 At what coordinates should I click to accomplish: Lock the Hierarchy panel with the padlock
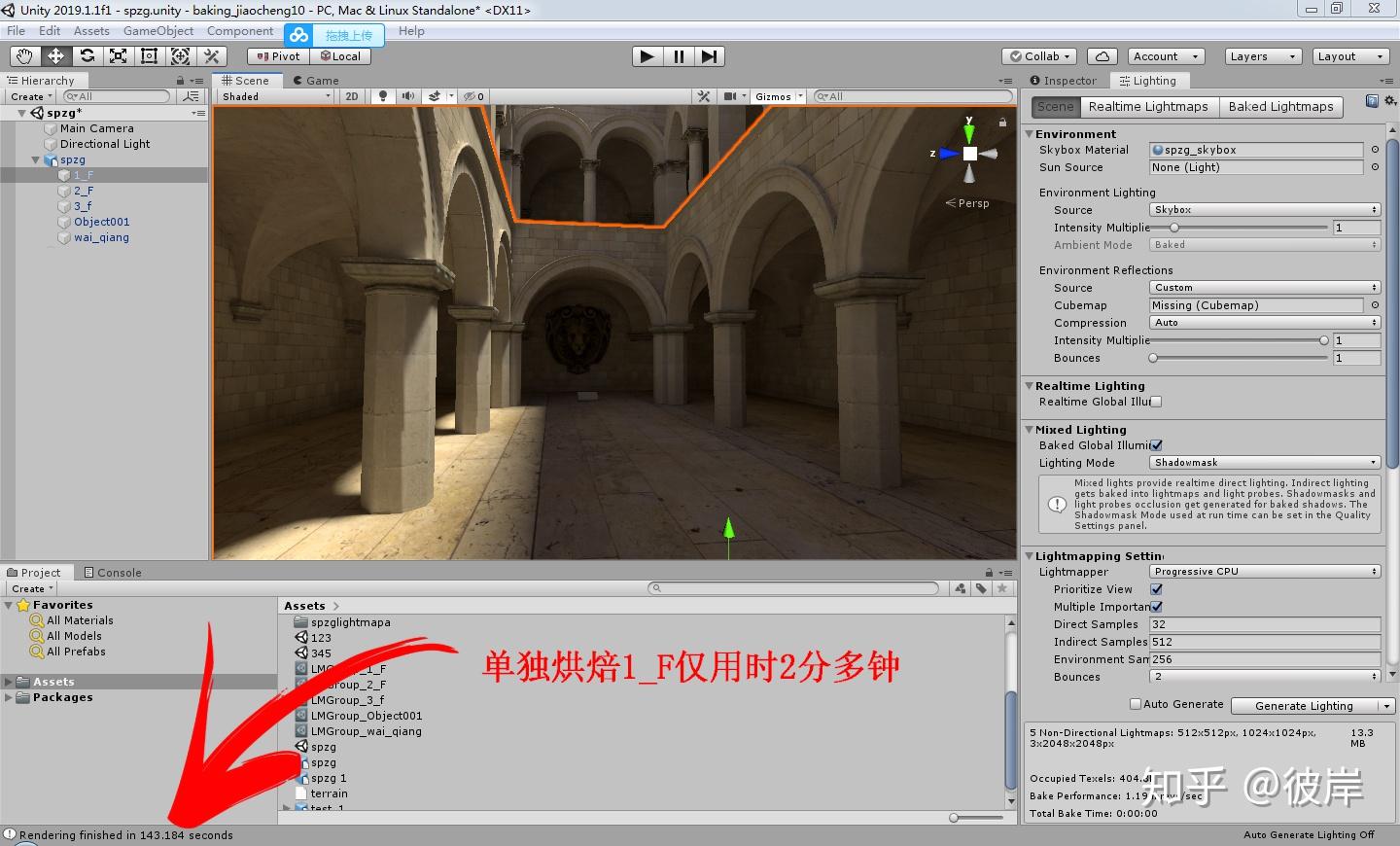(x=180, y=81)
